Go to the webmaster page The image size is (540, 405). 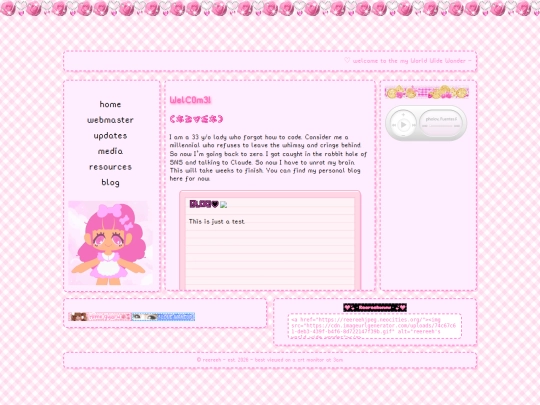coord(110,120)
